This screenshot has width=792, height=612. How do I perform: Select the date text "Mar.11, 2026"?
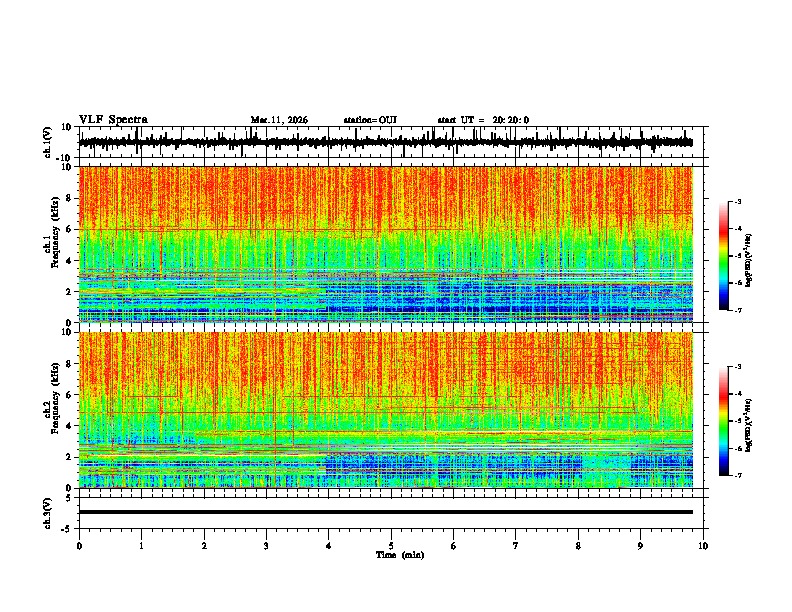pos(279,120)
